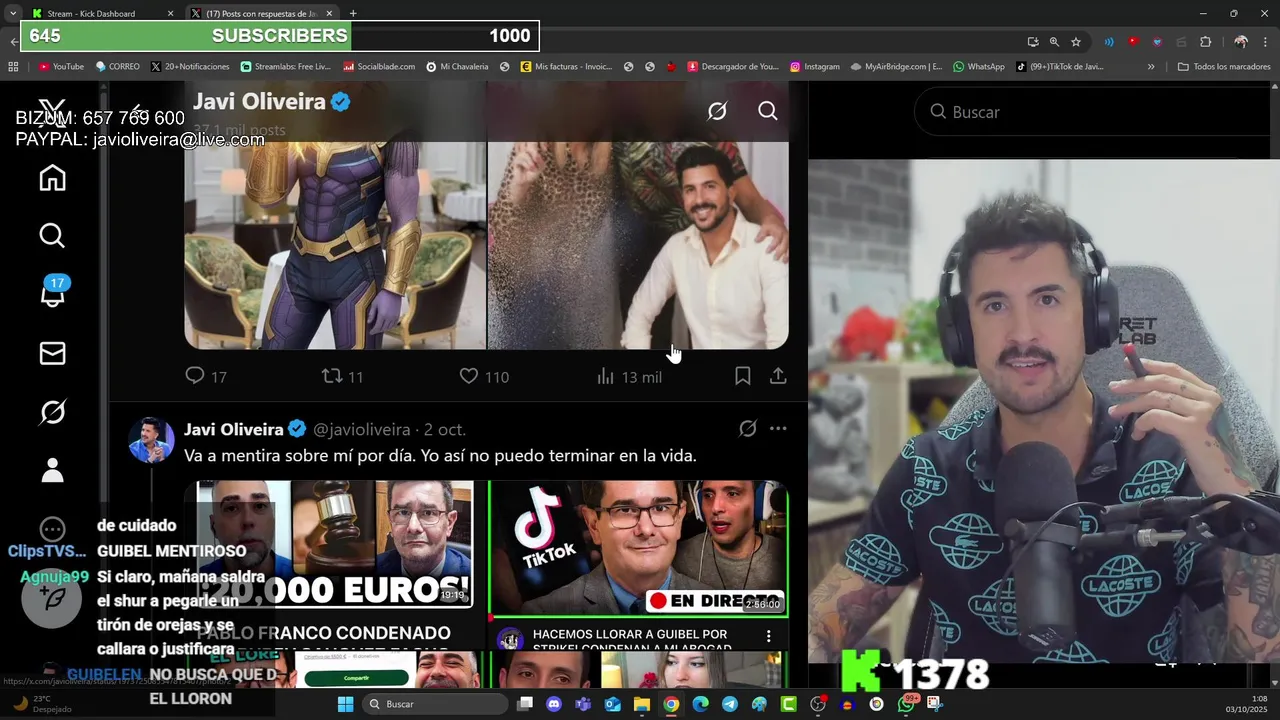Image resolution: width=1280 pixels, height=720 pixels.
Task: Reply to the post with 17 comments
Action: tap(206, 376)
